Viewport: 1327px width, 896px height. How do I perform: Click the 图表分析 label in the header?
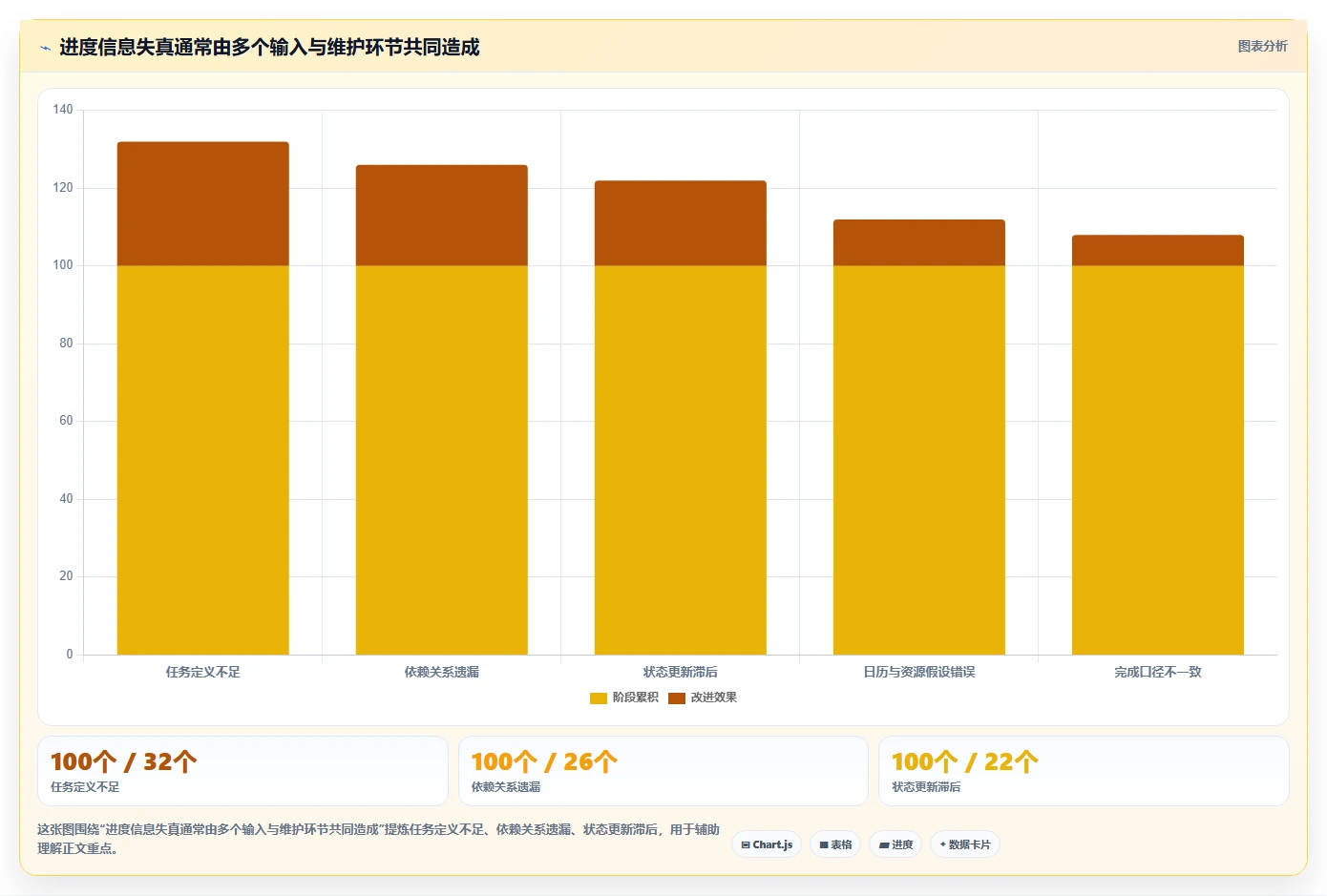[x=1262, y=46]
